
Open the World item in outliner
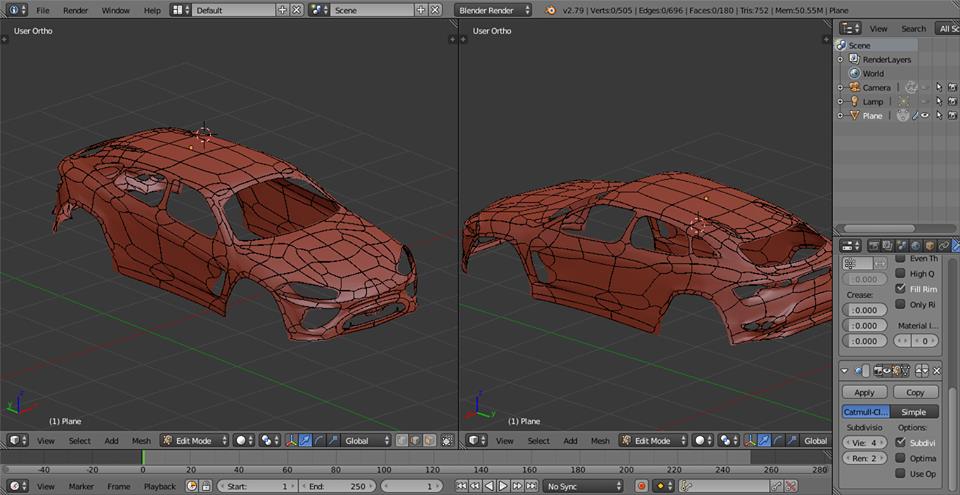[x=872, y=73]
